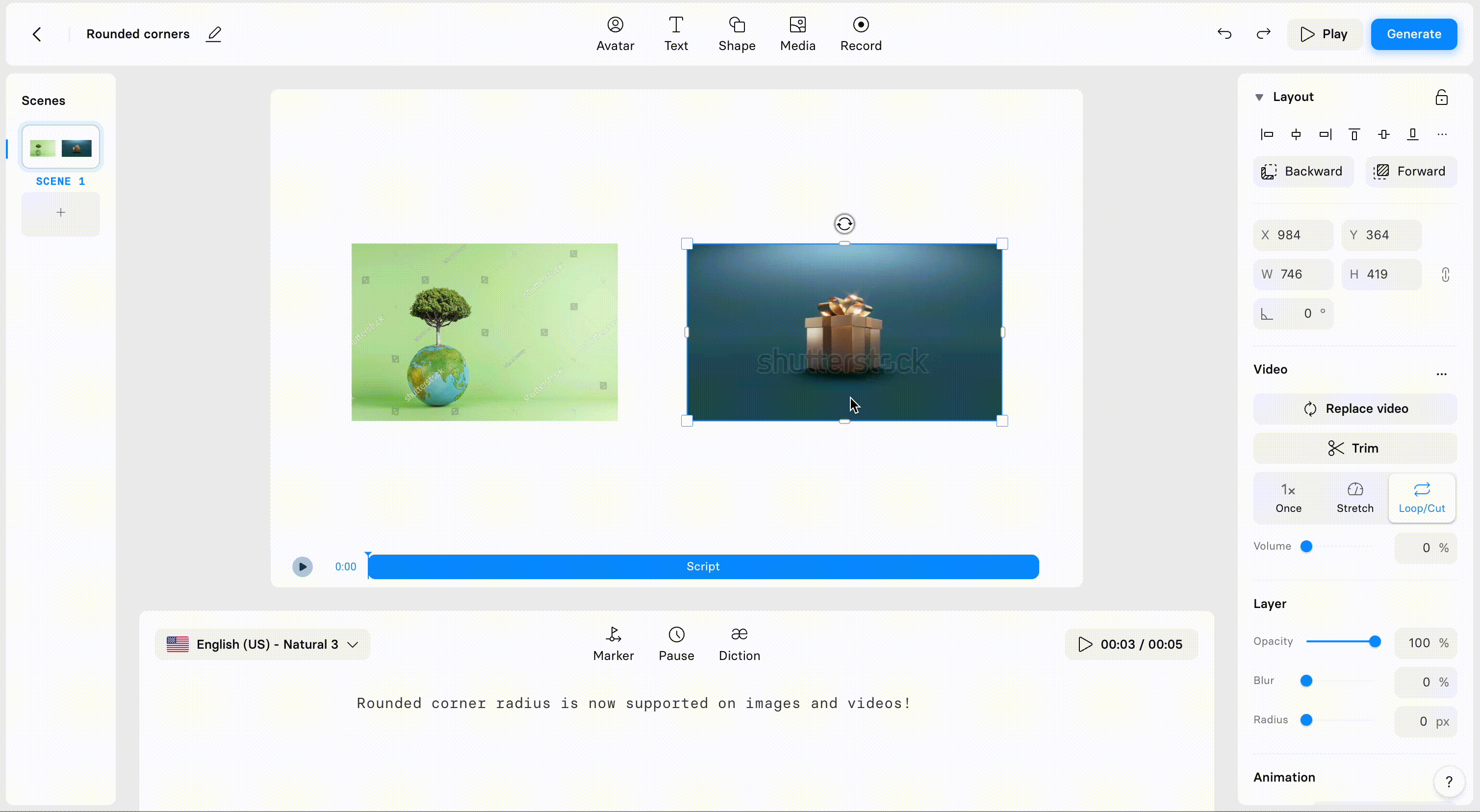Click the script text about rounded corners
This screenshot has height=812, width=1480.
click(633, 703)
